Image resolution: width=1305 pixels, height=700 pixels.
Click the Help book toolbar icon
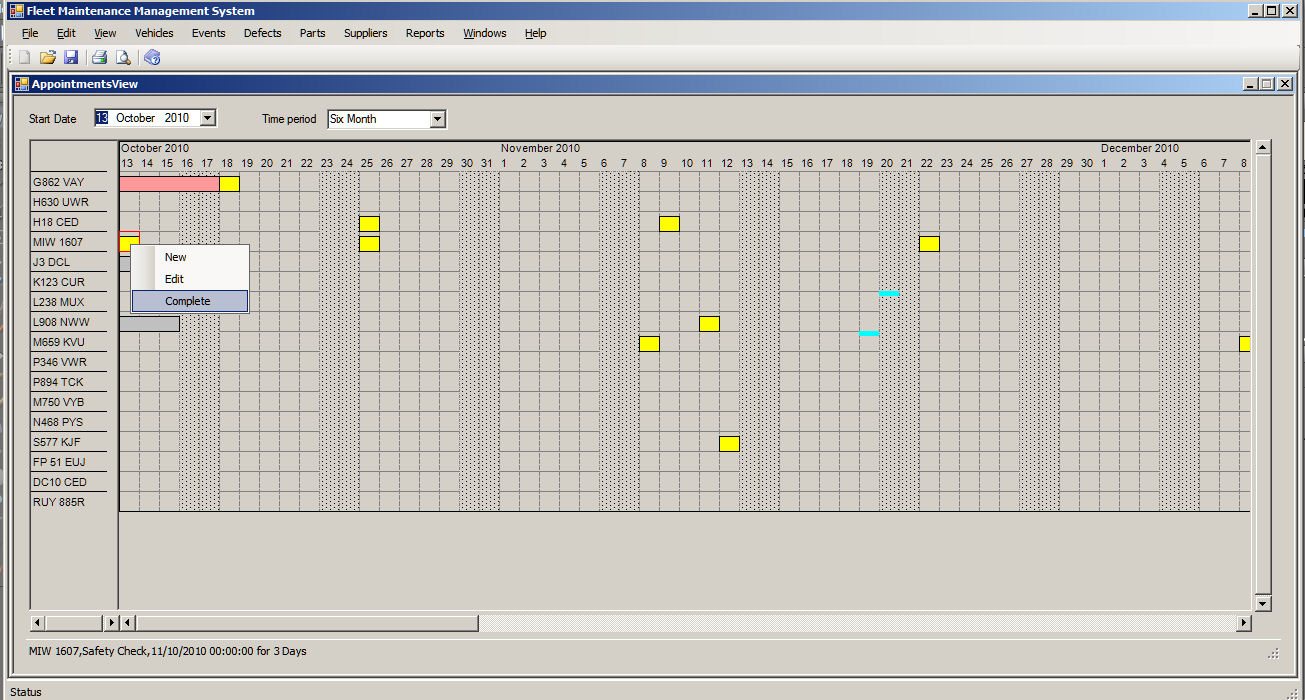click(x=152, y=58)
